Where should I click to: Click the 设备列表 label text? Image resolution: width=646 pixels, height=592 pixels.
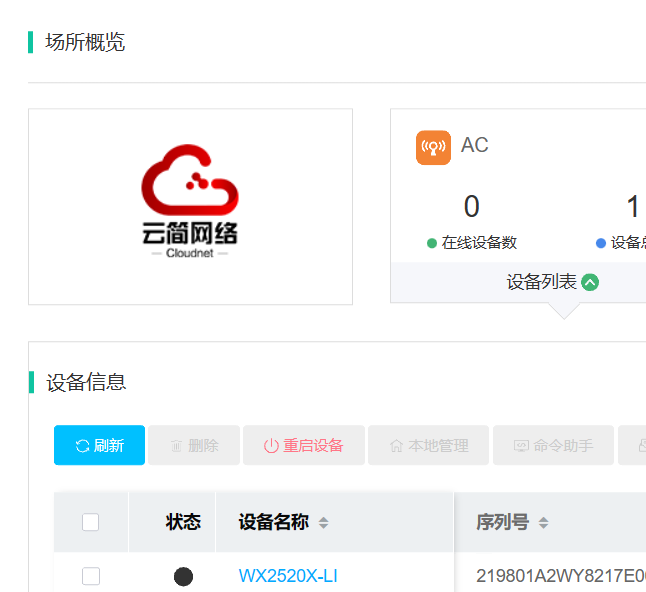(541, 282)
